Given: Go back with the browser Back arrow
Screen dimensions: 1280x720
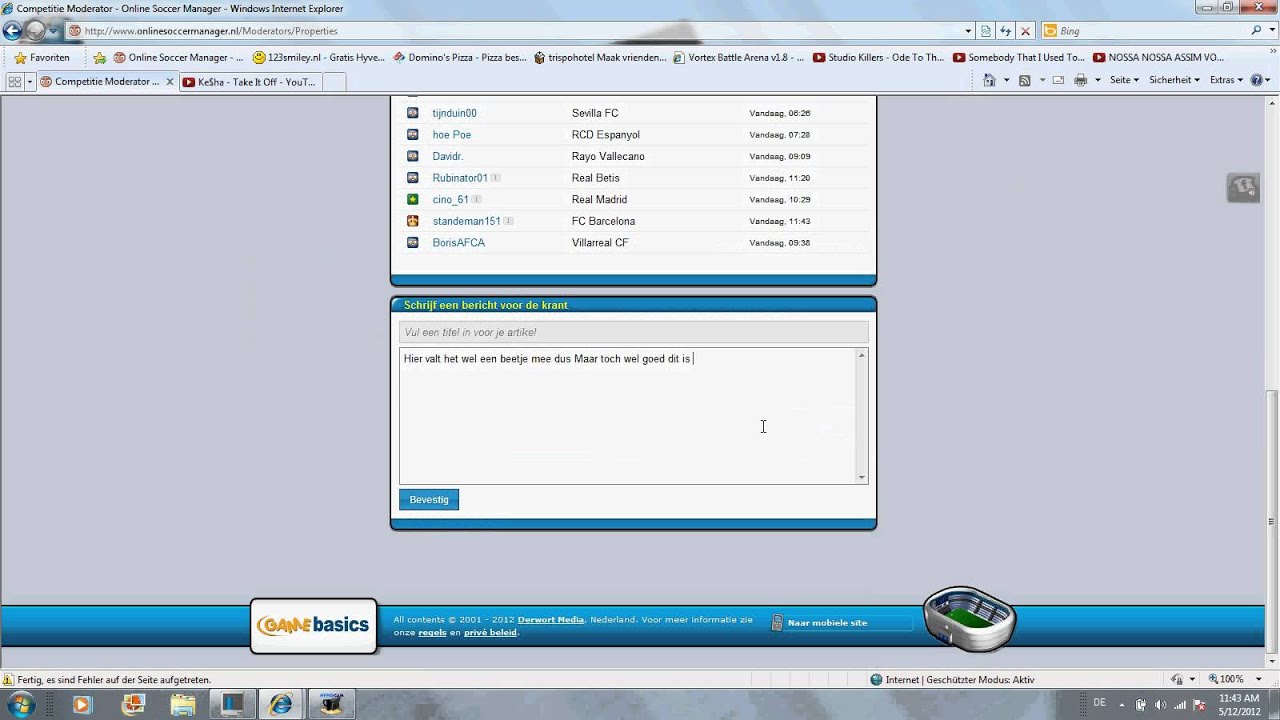Looking at the screenshot, I should point(13,31).
